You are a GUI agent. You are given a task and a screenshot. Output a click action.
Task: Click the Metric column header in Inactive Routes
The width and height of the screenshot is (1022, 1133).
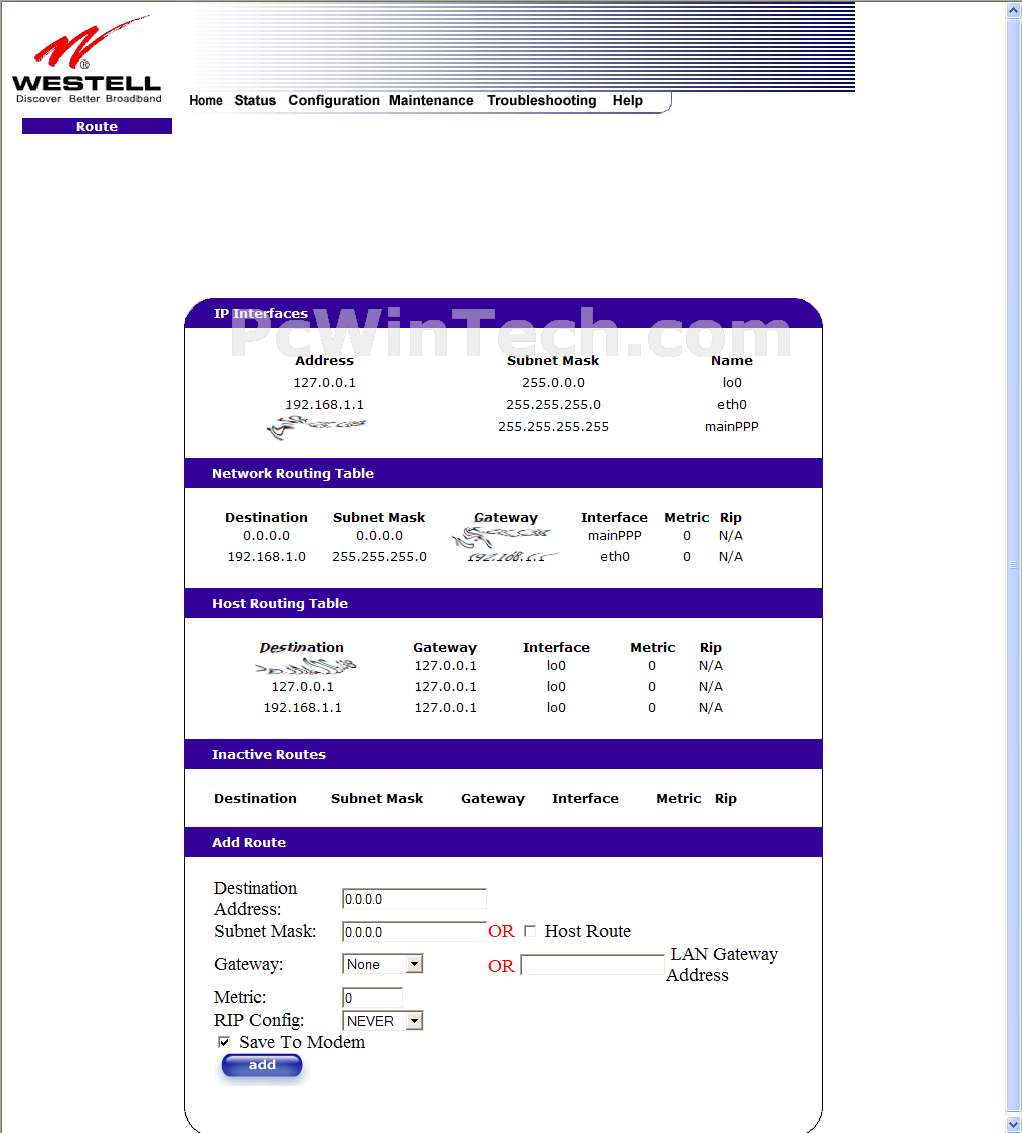click(679, 798)
